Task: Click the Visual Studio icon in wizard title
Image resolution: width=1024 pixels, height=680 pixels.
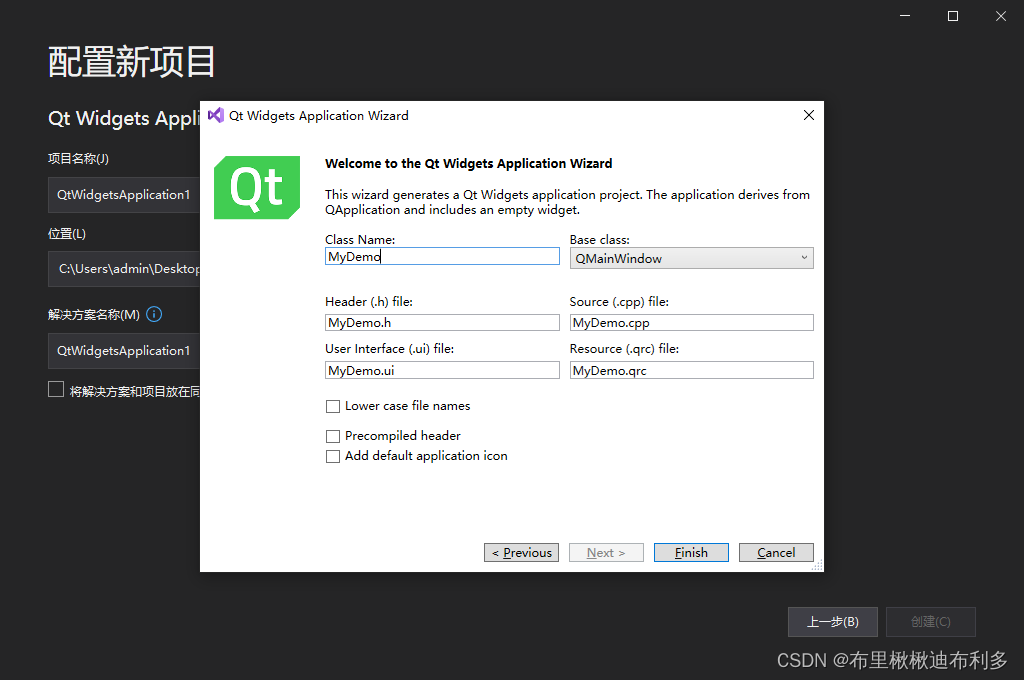Action: 216,116
